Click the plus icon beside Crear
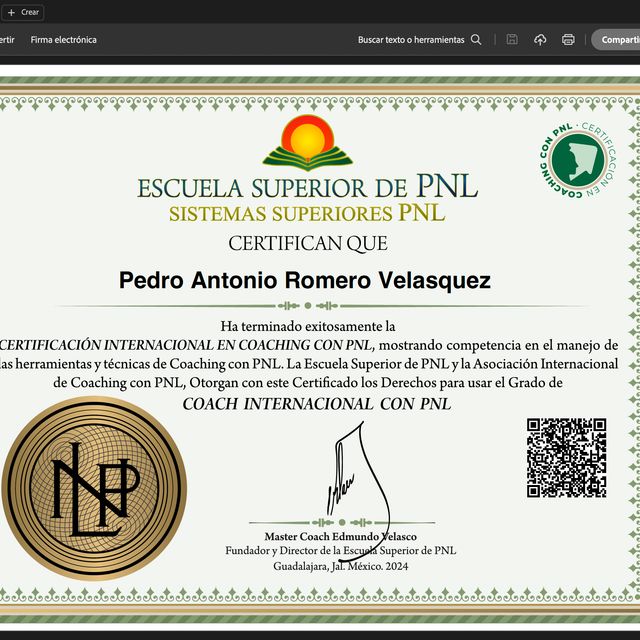Viewport: 640px width, 640px height. [x=11, y=13]
